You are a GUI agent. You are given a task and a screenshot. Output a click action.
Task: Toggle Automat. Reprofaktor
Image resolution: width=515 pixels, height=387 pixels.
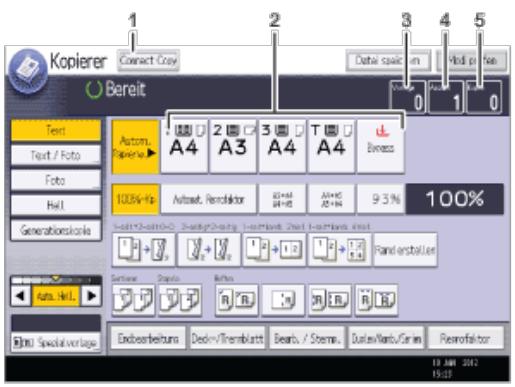tap(209, 199)
